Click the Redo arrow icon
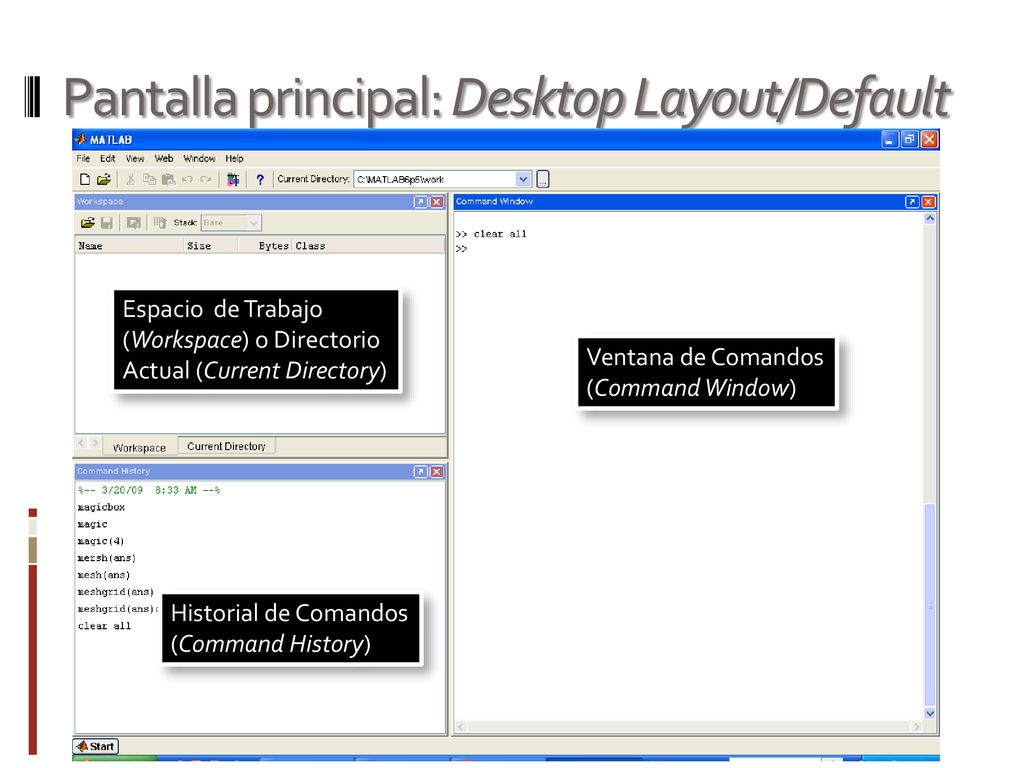The image size is (1024, 768). [206, 179]
